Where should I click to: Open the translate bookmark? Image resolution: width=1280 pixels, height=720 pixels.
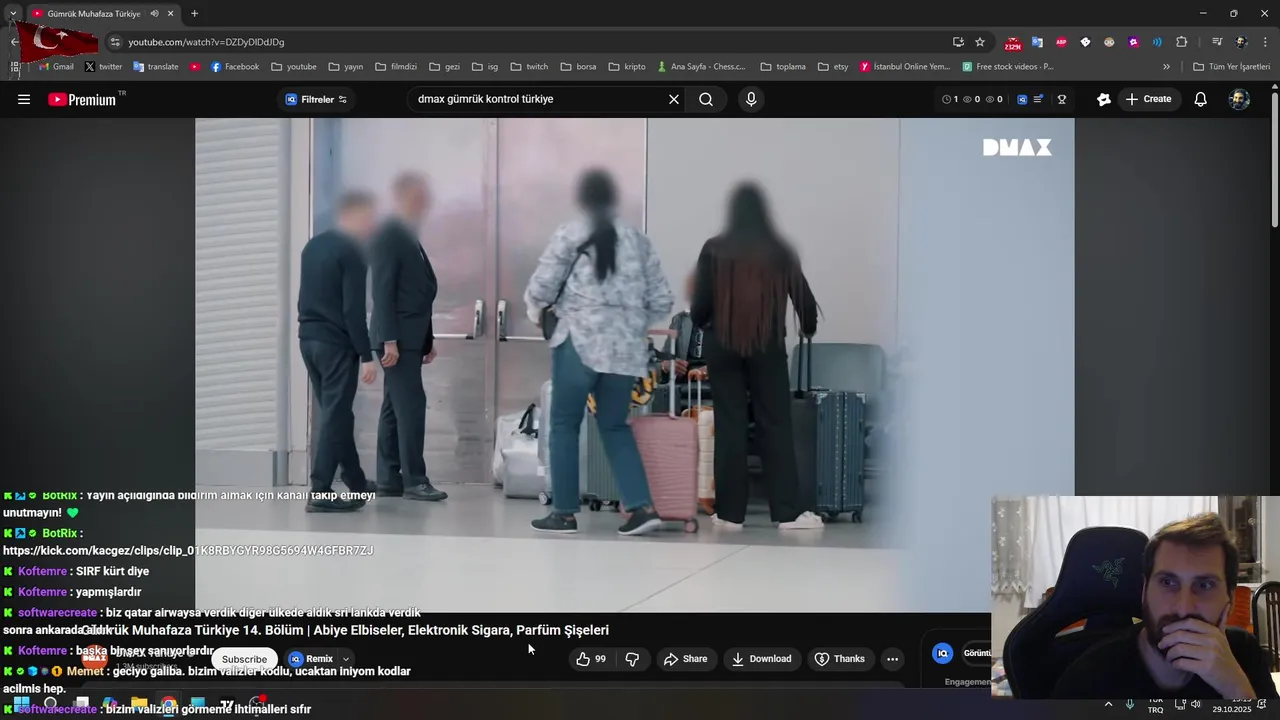pos(155,67)
